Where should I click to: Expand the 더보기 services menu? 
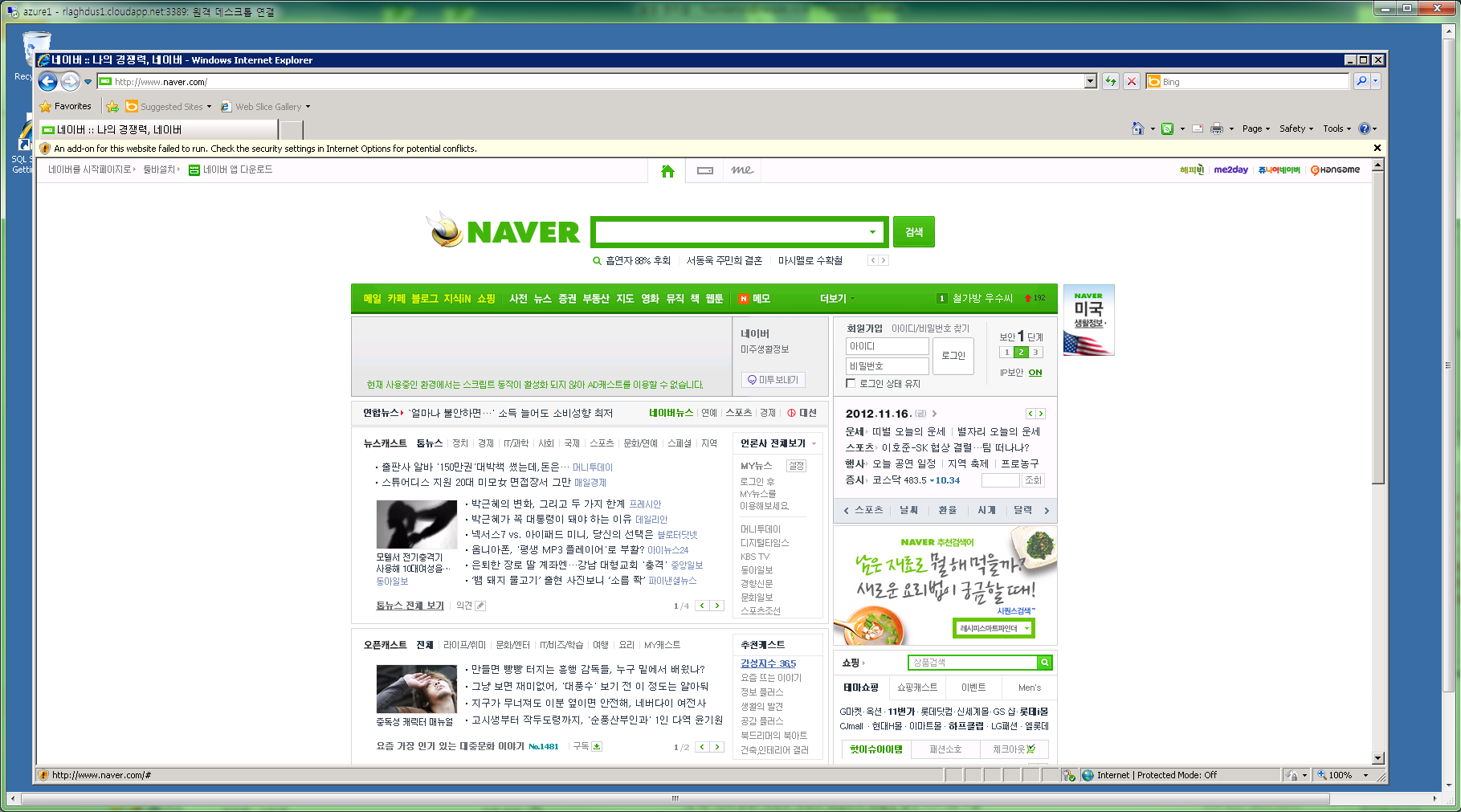tap(837, 299)
